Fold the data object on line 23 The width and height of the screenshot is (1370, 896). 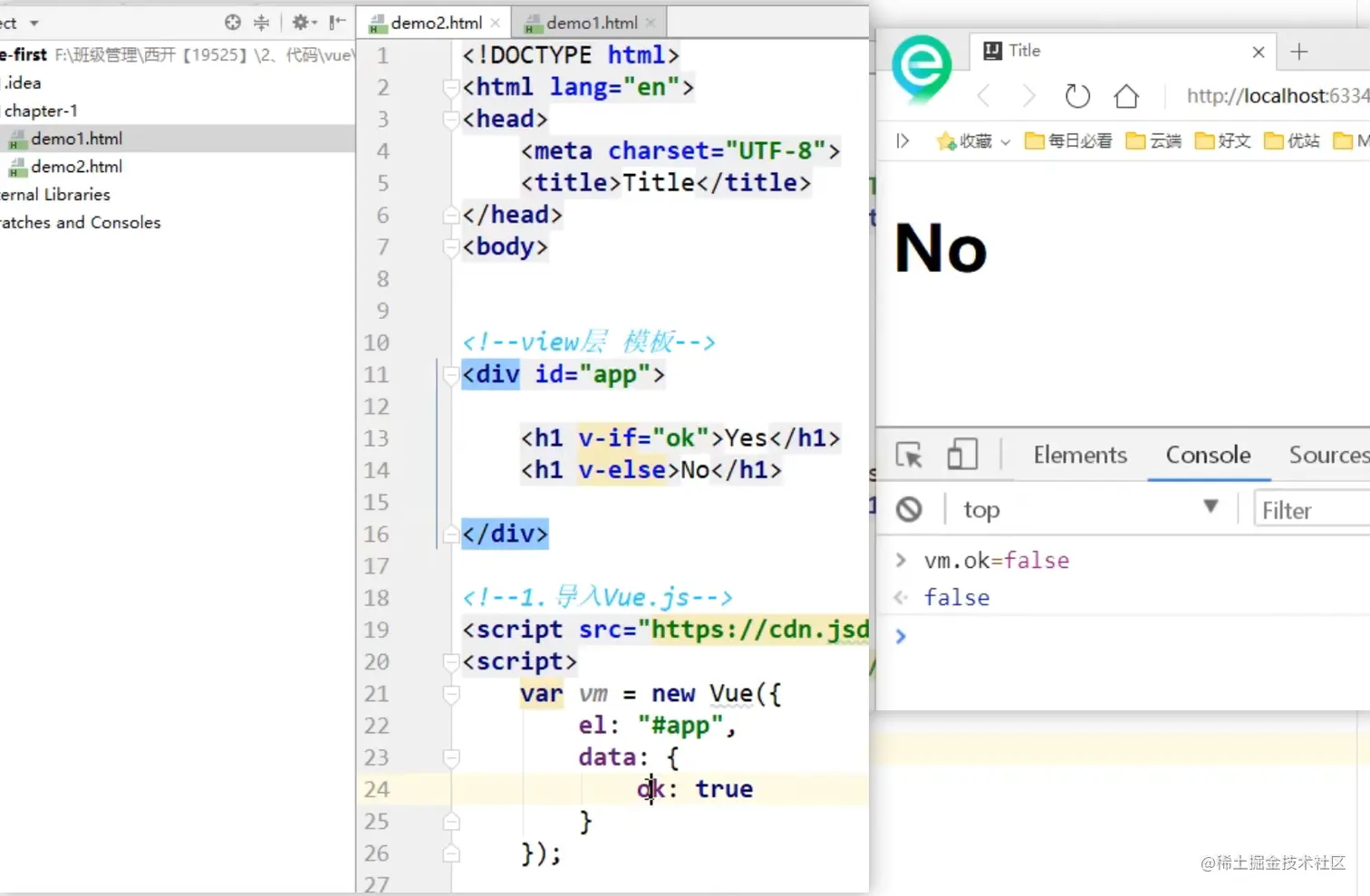coord(451,757)
